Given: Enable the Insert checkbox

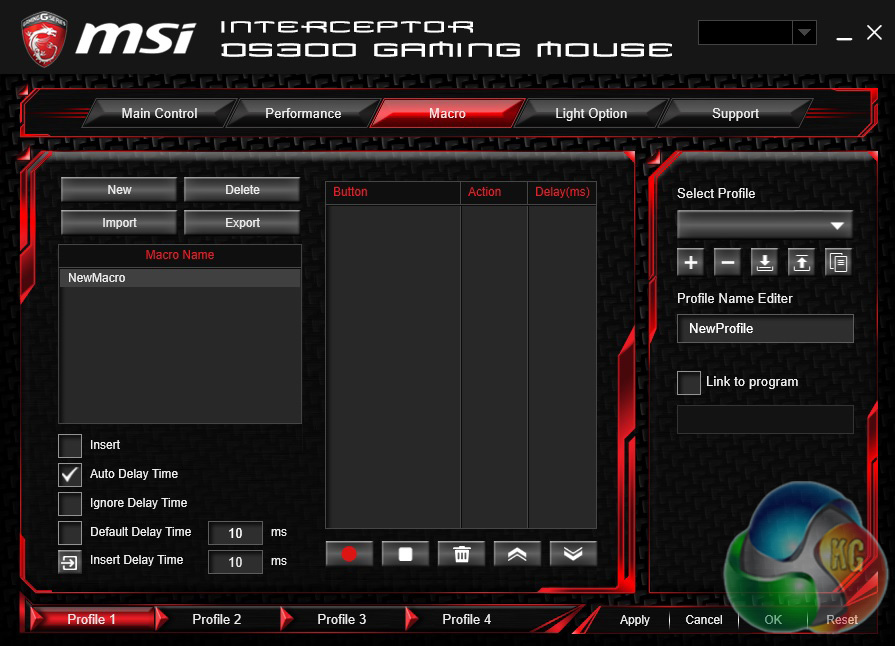Looking at the screenshot, I should pyautogui.click(x=70, y=446).
